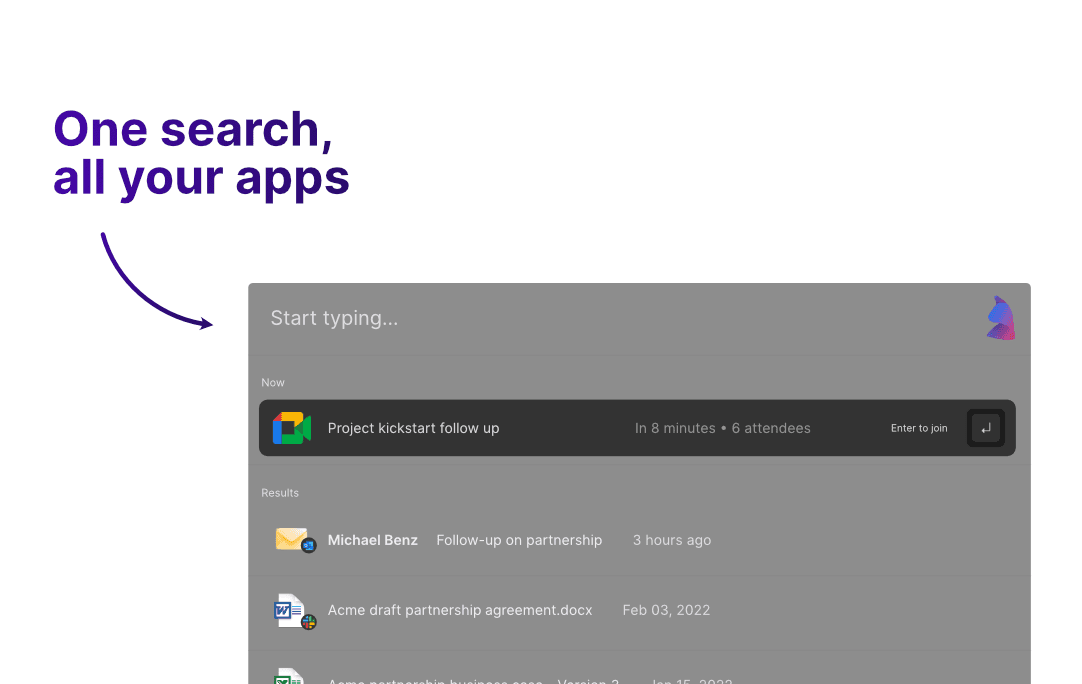Open Project kickstart follow up meeting
Viewport: 1082px width, 684px height.
[x=413, y=428]
